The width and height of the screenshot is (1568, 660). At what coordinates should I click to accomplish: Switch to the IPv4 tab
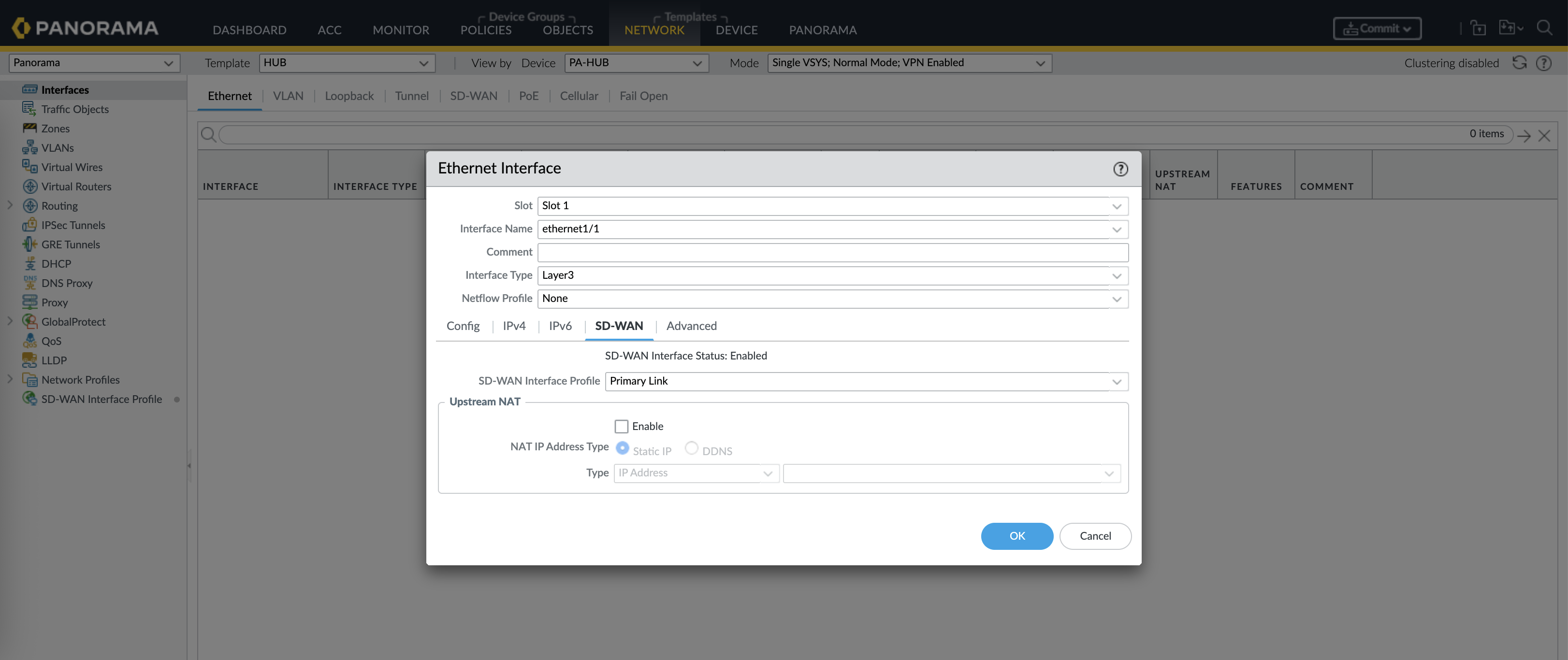click(514, 326)
